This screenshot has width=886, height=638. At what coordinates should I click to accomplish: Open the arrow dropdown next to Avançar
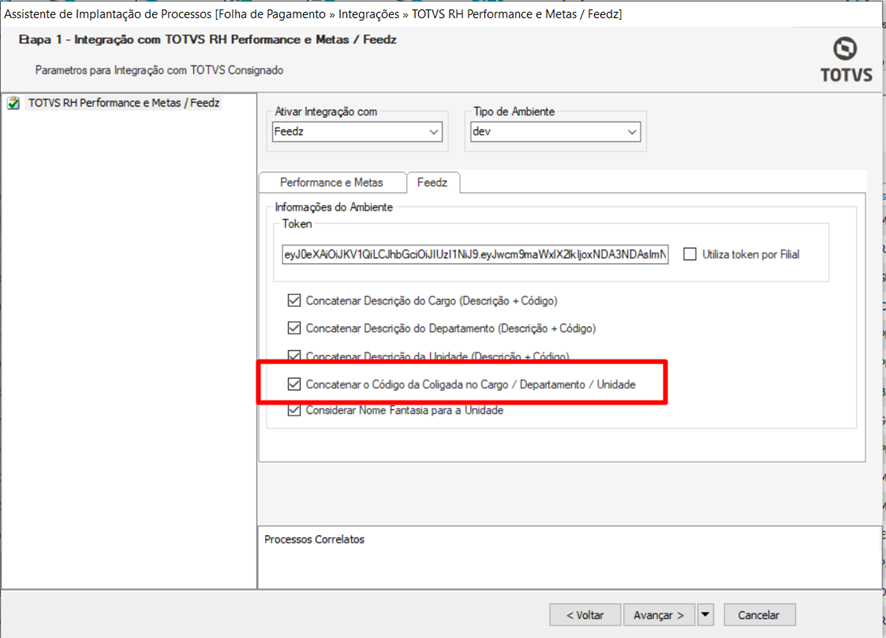click(705, 615)
